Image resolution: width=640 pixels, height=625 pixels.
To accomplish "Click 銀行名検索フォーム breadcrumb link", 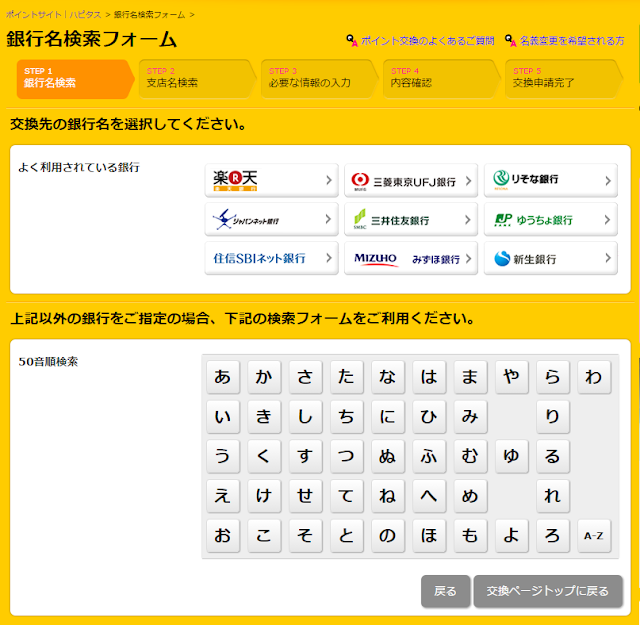I will [x=149, y=15].
